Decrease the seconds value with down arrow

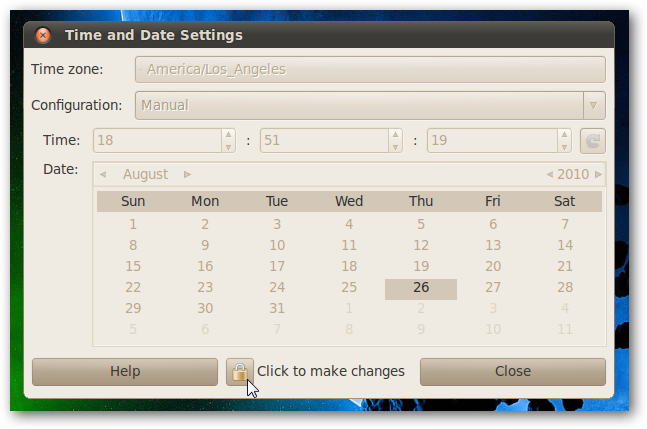(x=564, y=147)
